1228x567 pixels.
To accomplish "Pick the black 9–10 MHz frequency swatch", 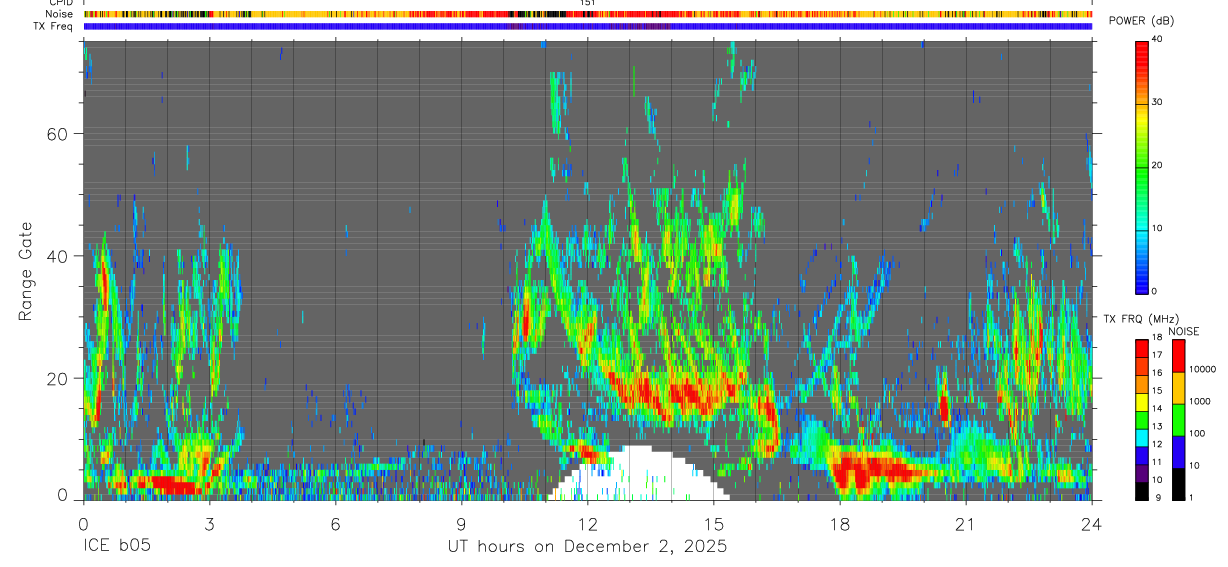I will point(1142,489).
